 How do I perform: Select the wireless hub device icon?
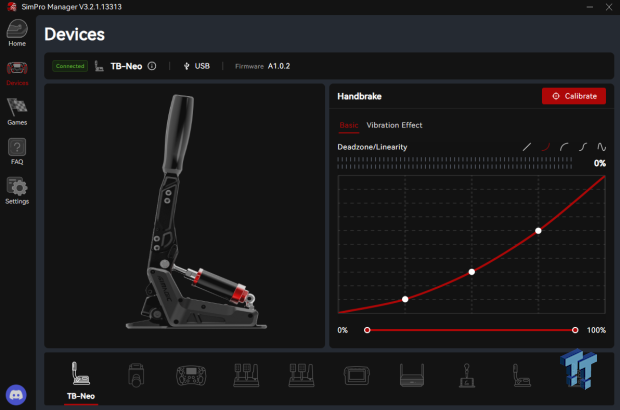pyautogui.click(x=412, y=375)
